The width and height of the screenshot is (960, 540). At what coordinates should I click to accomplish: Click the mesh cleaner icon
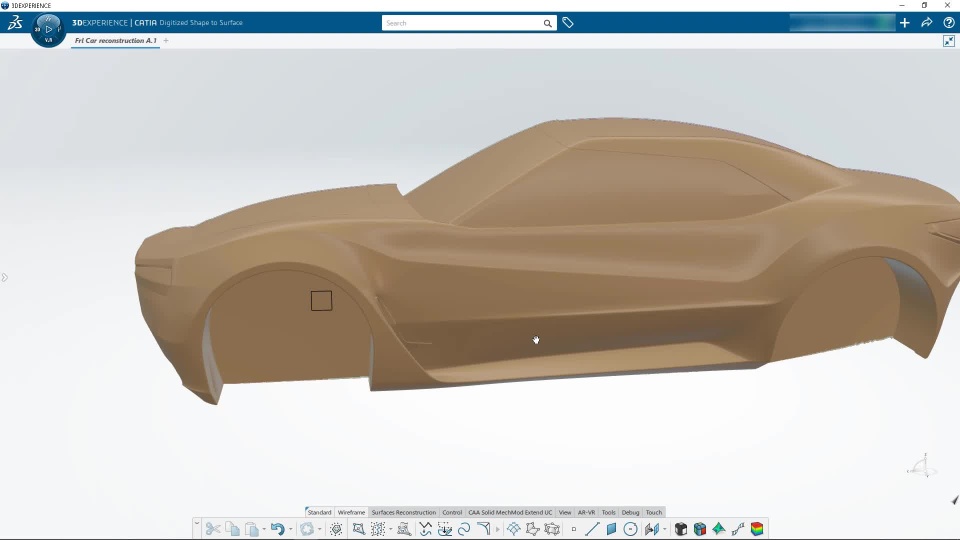point(404,529)
